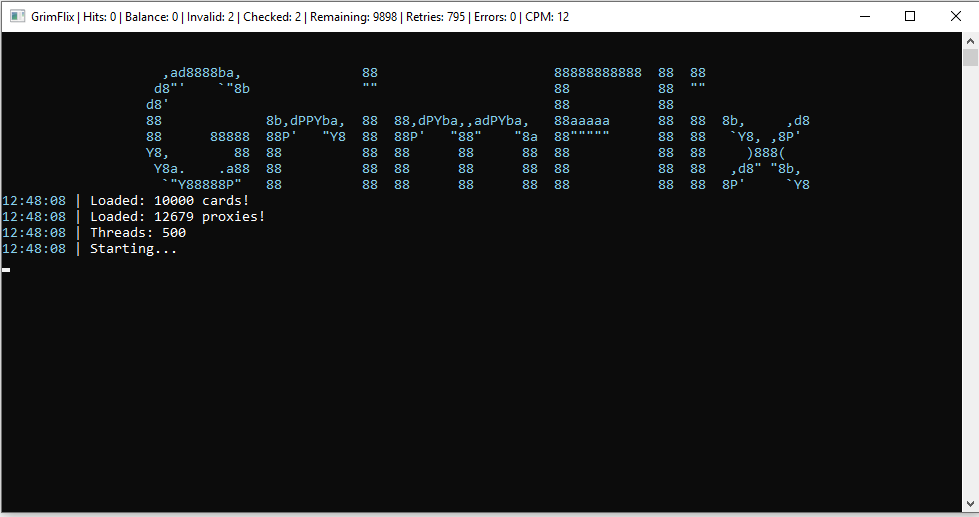Click "Checked: 2" in the title bar
Viewport: 979px width, 517px height.
pyautogui.click(x=272, y=17)
